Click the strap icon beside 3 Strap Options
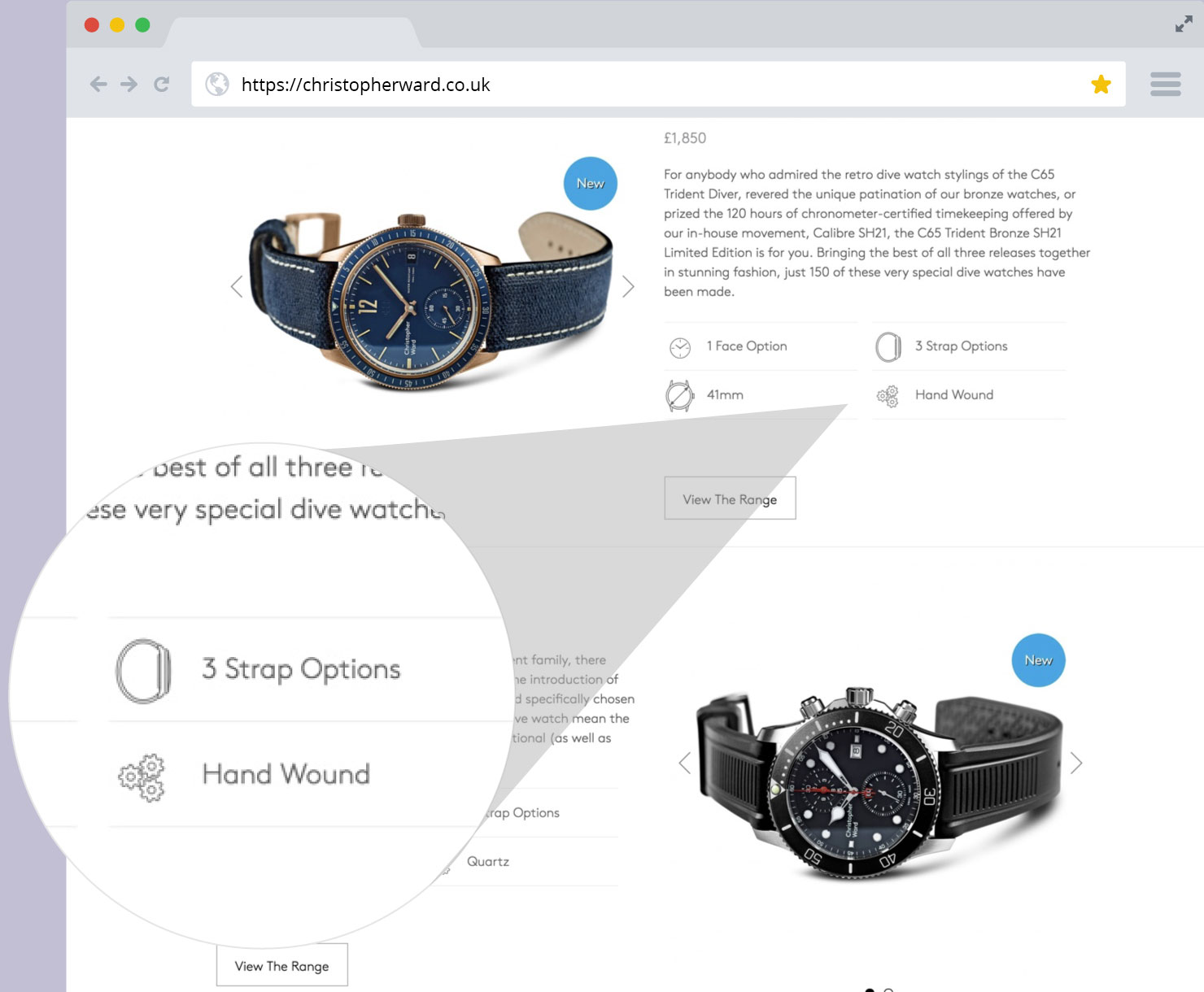1204x992 pixels. coord(888,347)
